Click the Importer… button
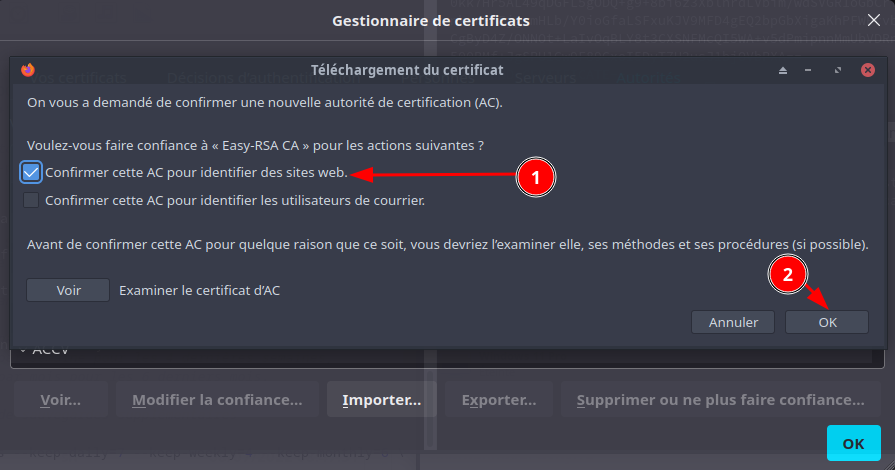Screen dimensions: 895x470 pyautogui.click(x=381, y=400)
